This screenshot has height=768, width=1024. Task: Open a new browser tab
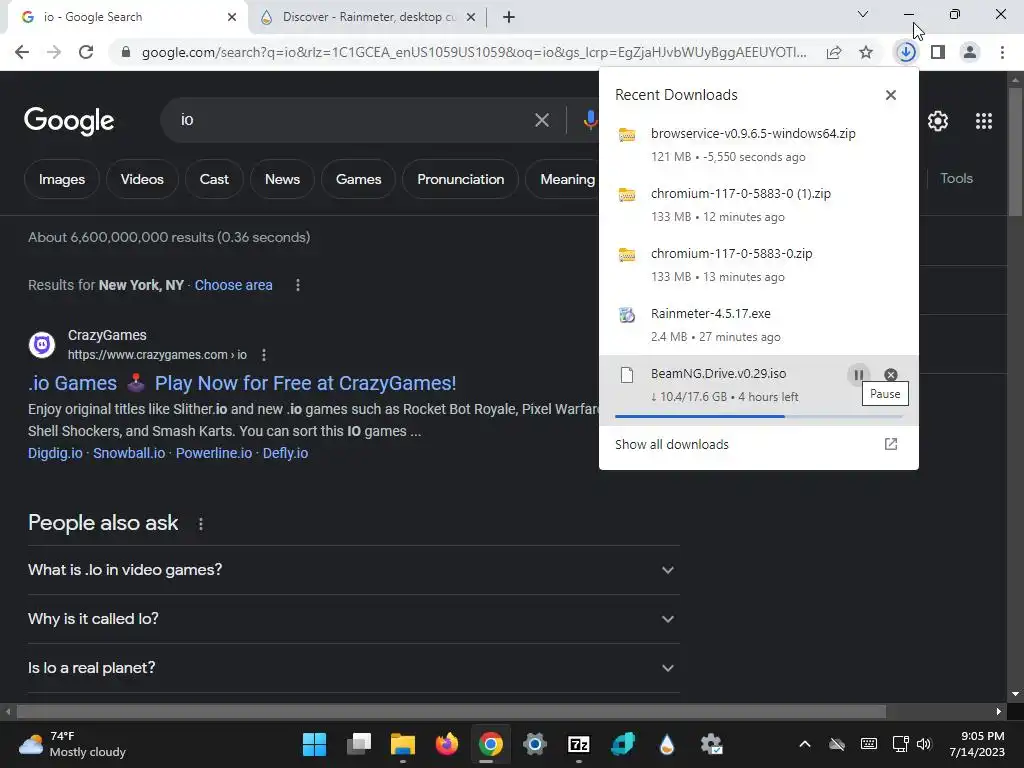coord(509,17)
